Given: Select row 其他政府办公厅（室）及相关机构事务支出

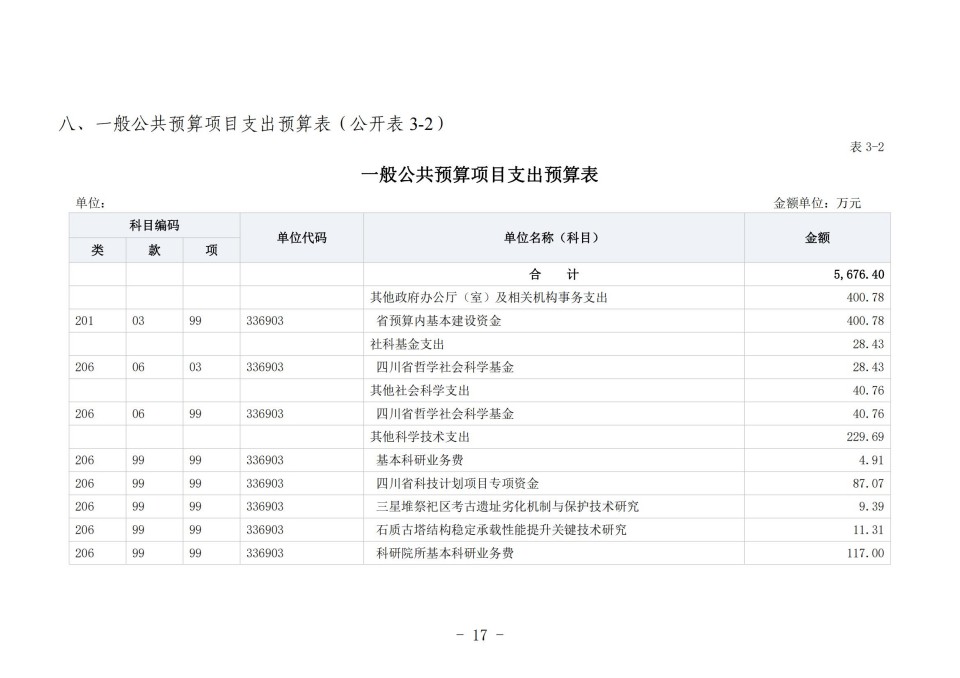Looking at the screenshot, I should (x=479, y=298).
